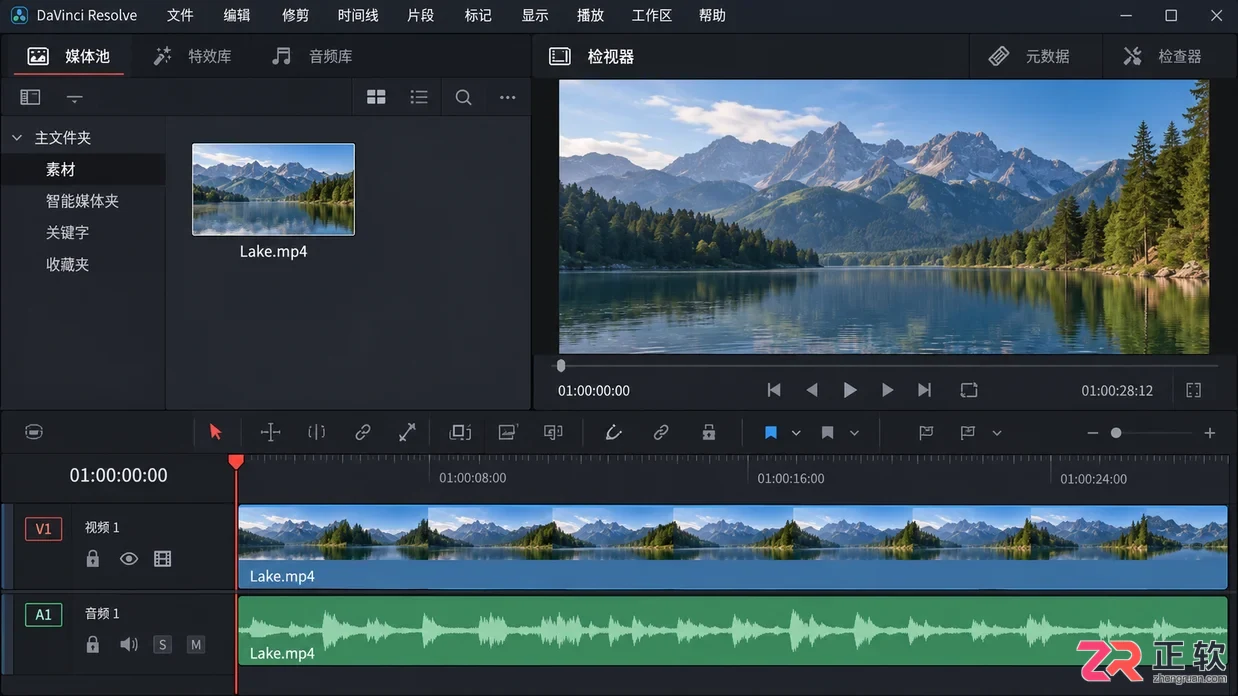The image size is (1238, 696).
Task: Mute the 音频 1 track with M button
Action: (x=196, y=645)
